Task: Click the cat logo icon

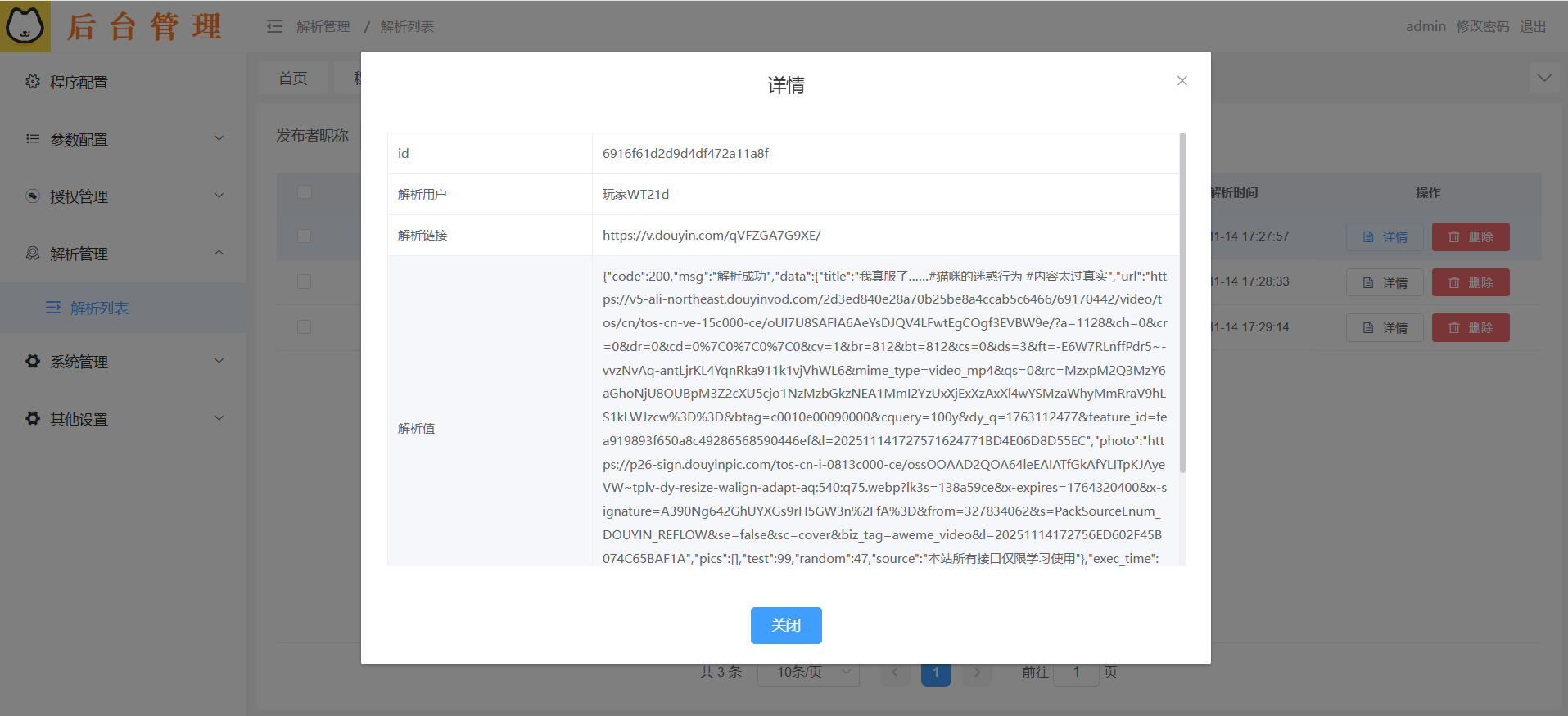Action: (25, 26)
